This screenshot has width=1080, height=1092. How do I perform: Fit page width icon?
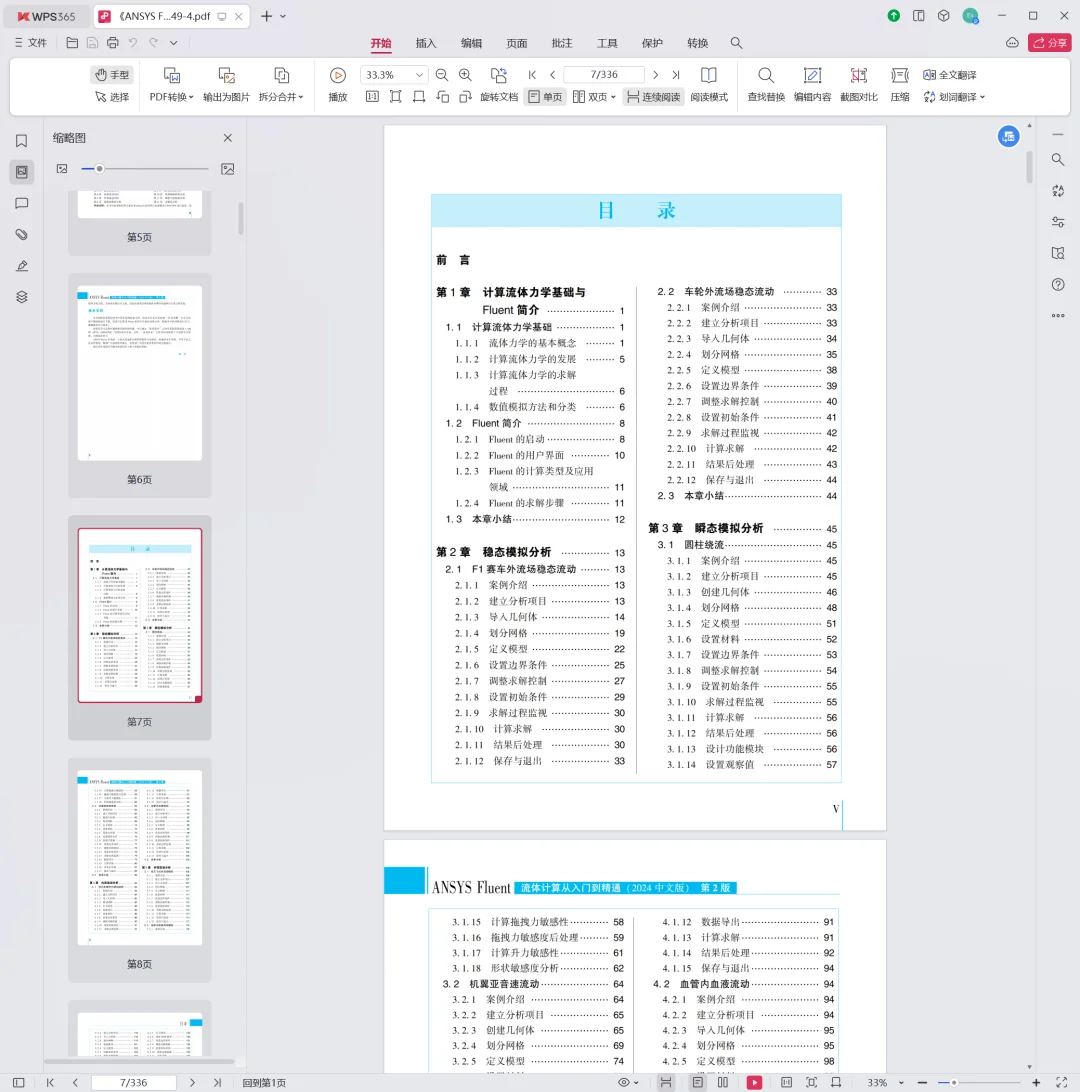[x=418, y=97]
